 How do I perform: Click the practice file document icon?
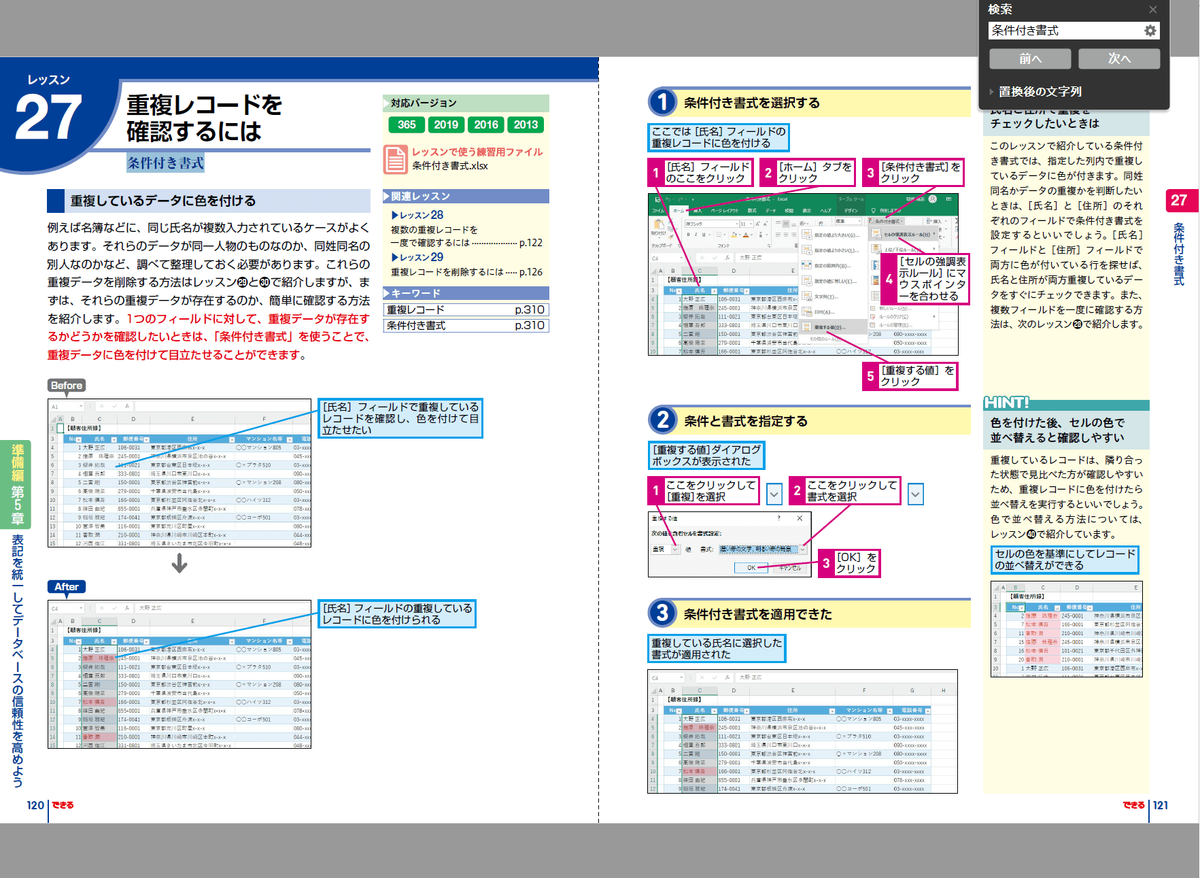(x=396, y=158)
